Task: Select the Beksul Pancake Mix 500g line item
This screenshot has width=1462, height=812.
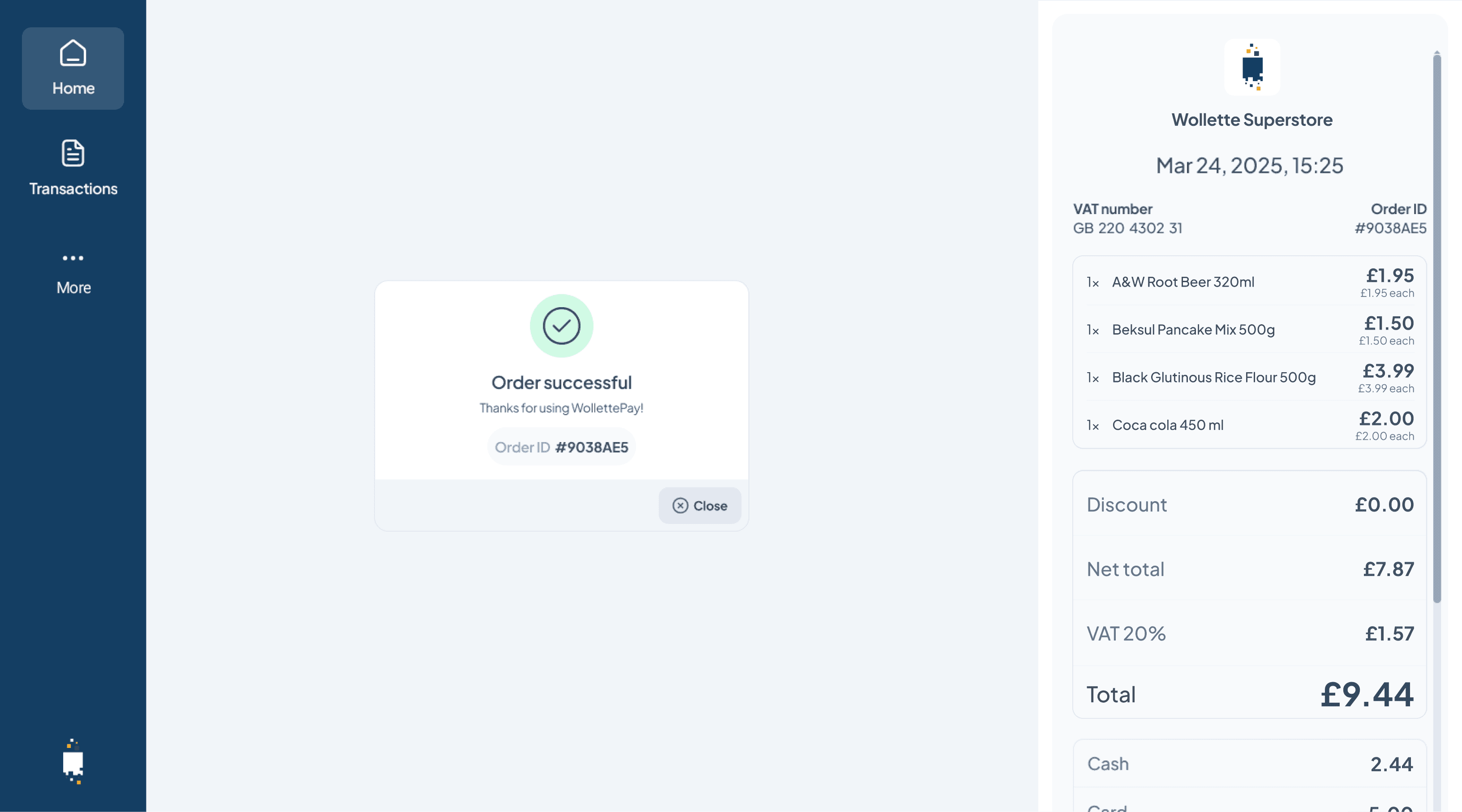Action: click(x=1250, y=330)
